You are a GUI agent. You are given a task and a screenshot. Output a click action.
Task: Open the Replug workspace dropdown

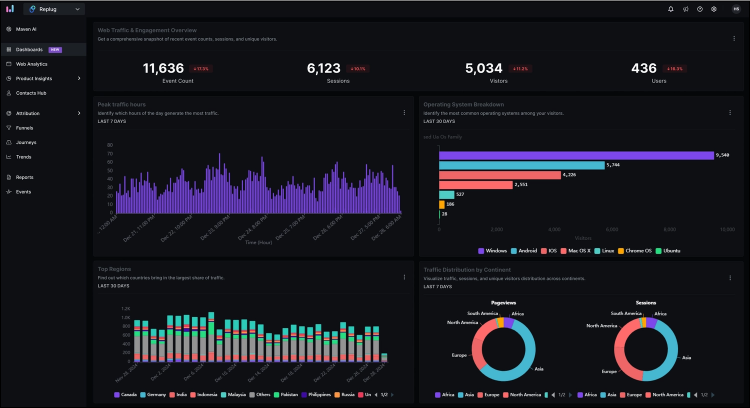[54, 9]
